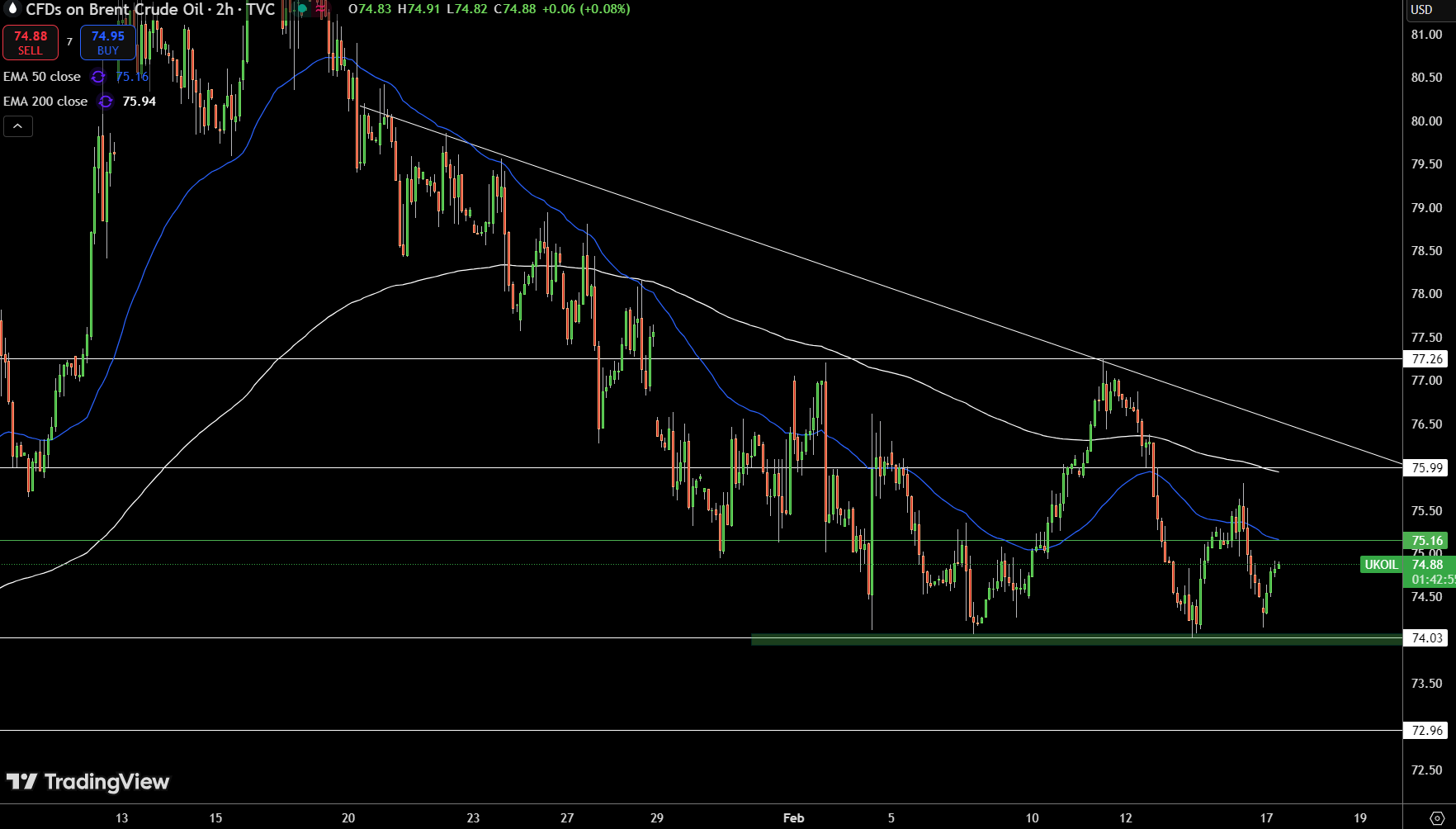Click the pink wavy lines icon
The height and width of the screenshot is (829, 1456).
[321, 9]
